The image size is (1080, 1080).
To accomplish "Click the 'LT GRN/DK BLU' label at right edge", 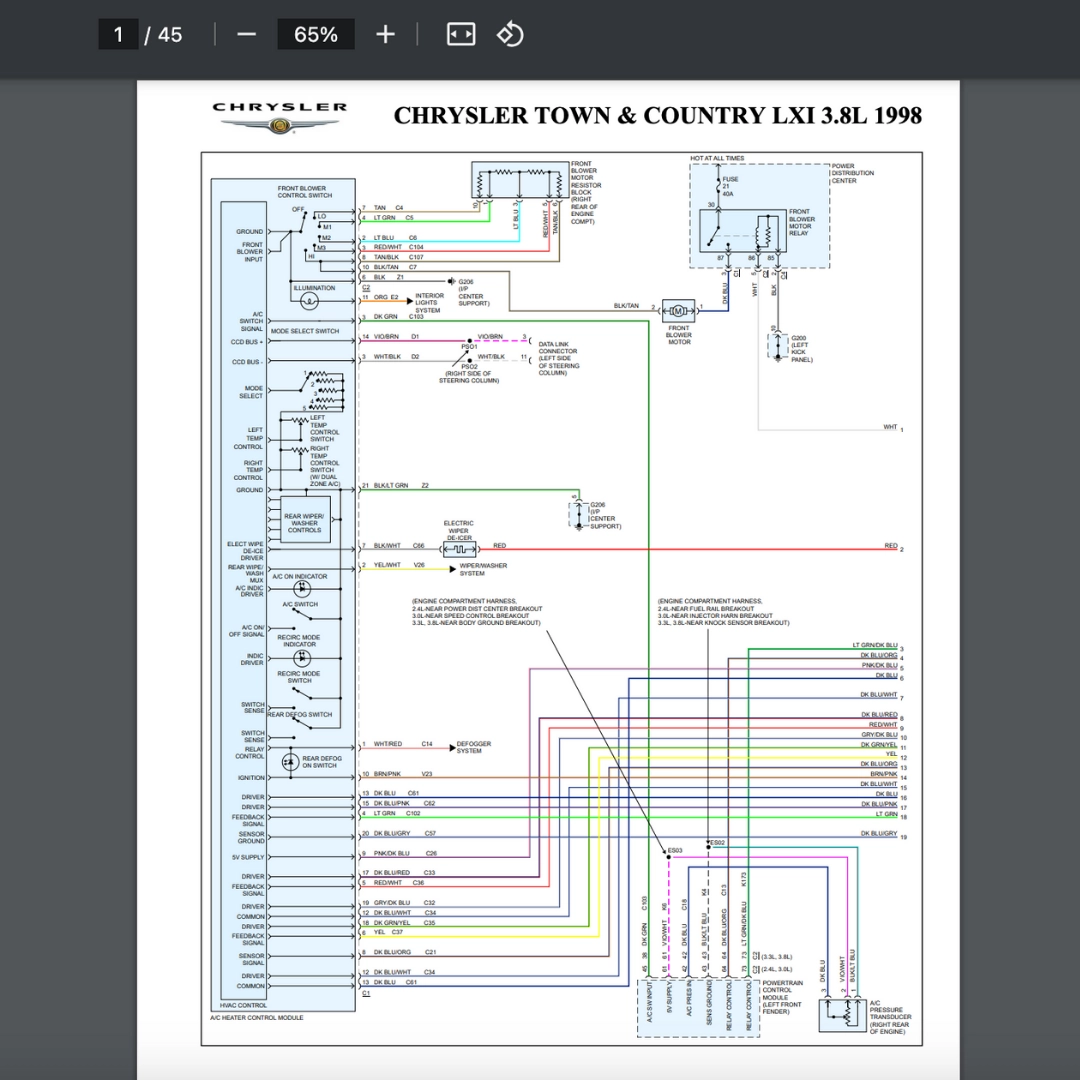I will point(875,645).
